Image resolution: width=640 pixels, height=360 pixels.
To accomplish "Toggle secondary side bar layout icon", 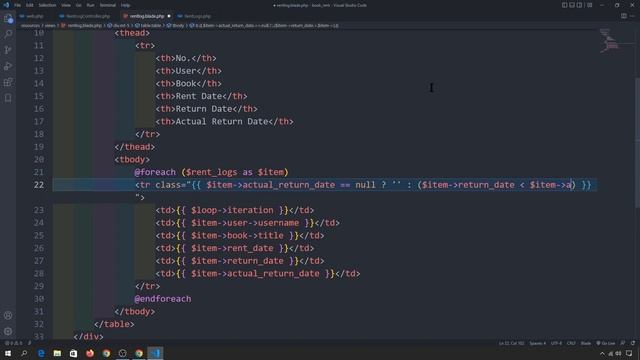I will point(580,5).
